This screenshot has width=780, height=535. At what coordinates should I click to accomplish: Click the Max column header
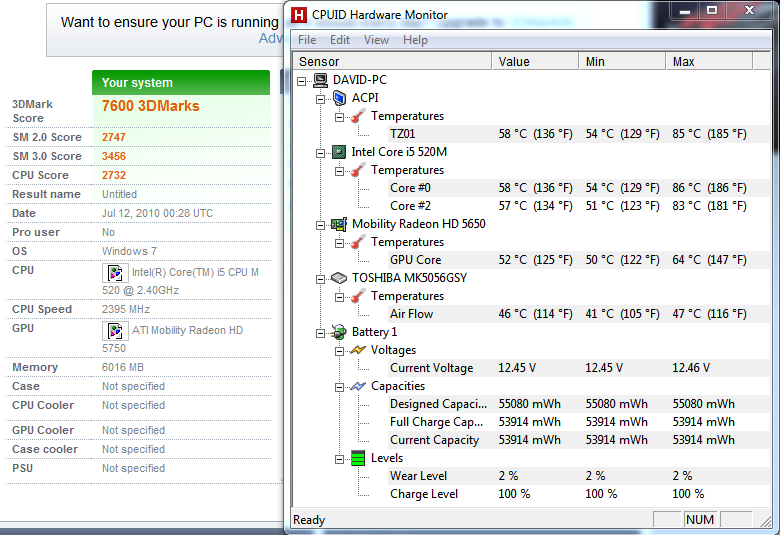[709, 61]
